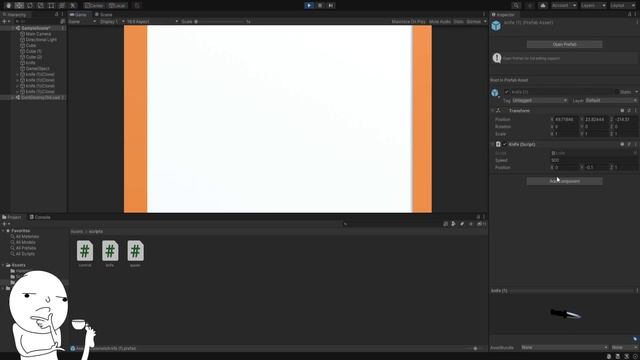Open the Tag Untagged dropdown
The width and height of the screenshot is (640, 360).
point(540,100)
